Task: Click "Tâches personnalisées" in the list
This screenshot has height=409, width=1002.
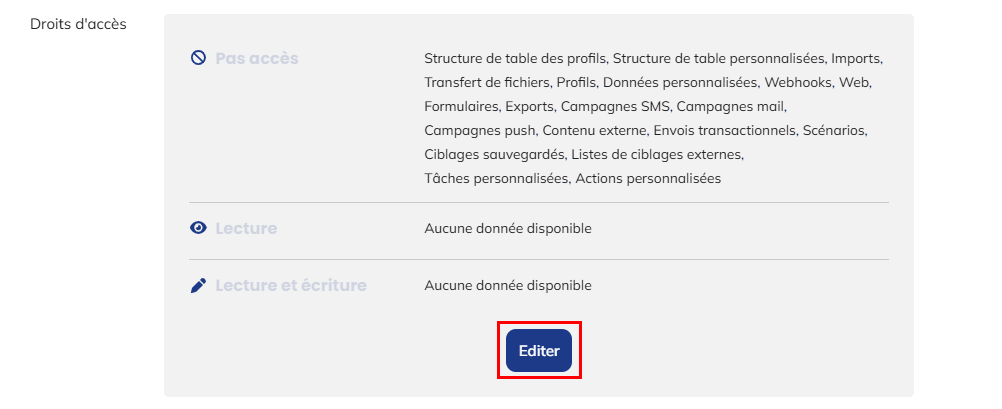Action: [x=497, y=178]
